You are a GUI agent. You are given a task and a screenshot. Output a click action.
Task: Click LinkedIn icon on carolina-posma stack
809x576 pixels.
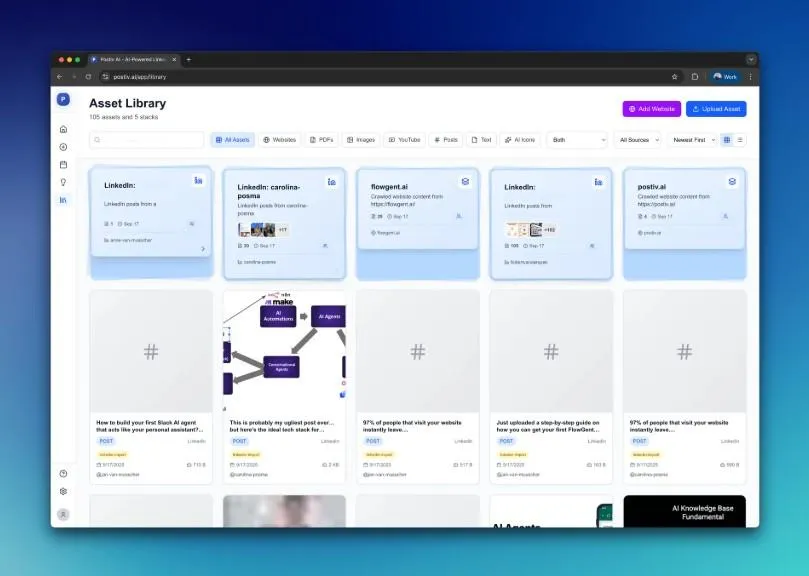(332, 182)
